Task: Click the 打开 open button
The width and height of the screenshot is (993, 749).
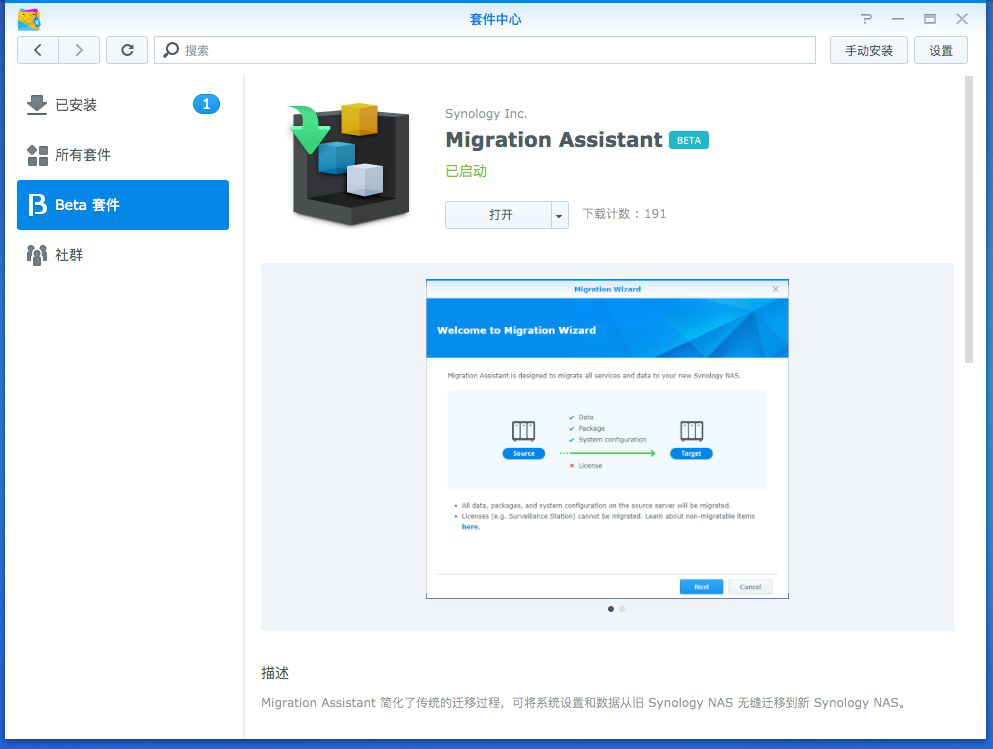Action: [499, 215]
